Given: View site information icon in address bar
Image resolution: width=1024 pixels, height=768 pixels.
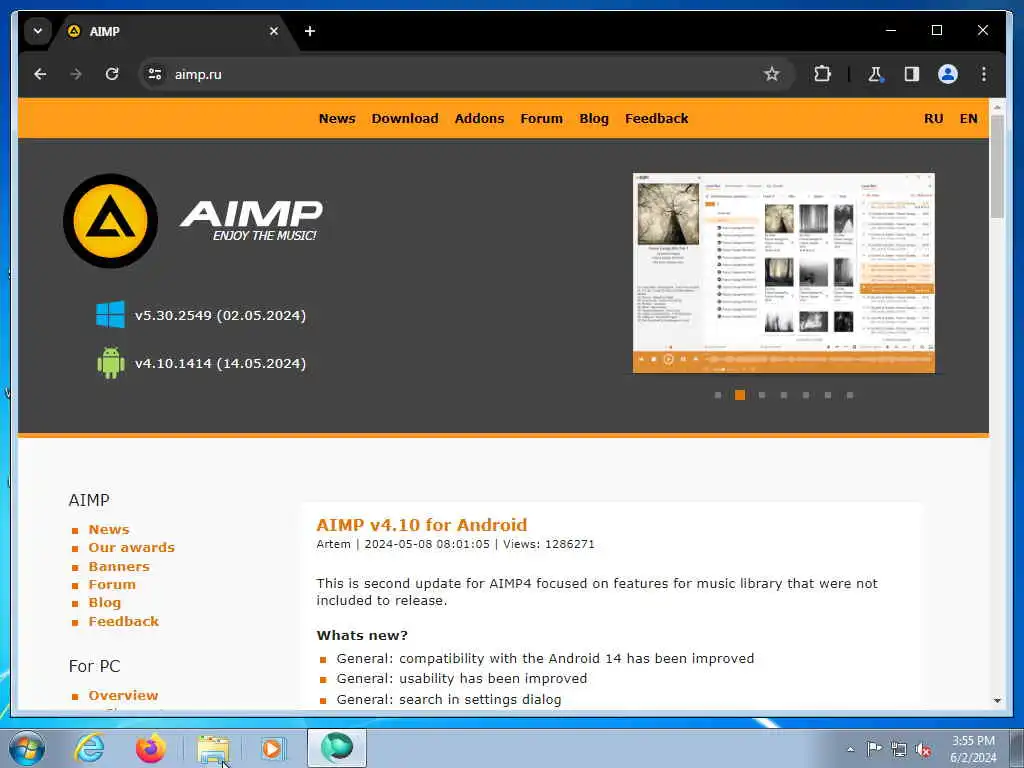Looking at the screenshot, I should [x=155, y=74].
